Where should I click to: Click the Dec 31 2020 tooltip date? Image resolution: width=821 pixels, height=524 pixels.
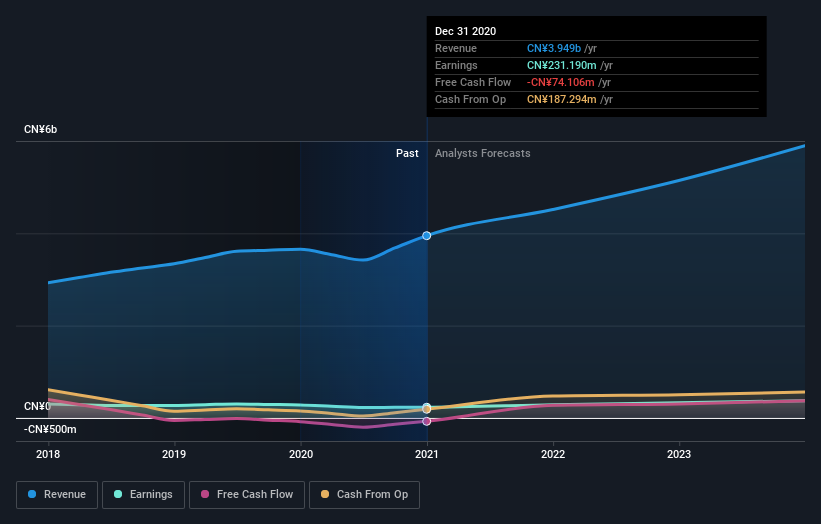coord(465,31)
